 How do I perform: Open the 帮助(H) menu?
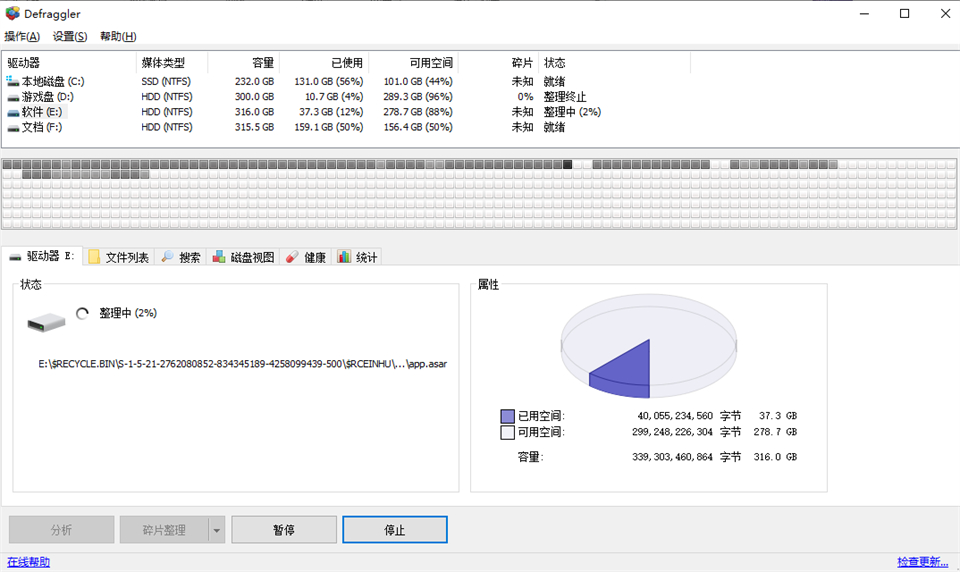click(118, 37)
